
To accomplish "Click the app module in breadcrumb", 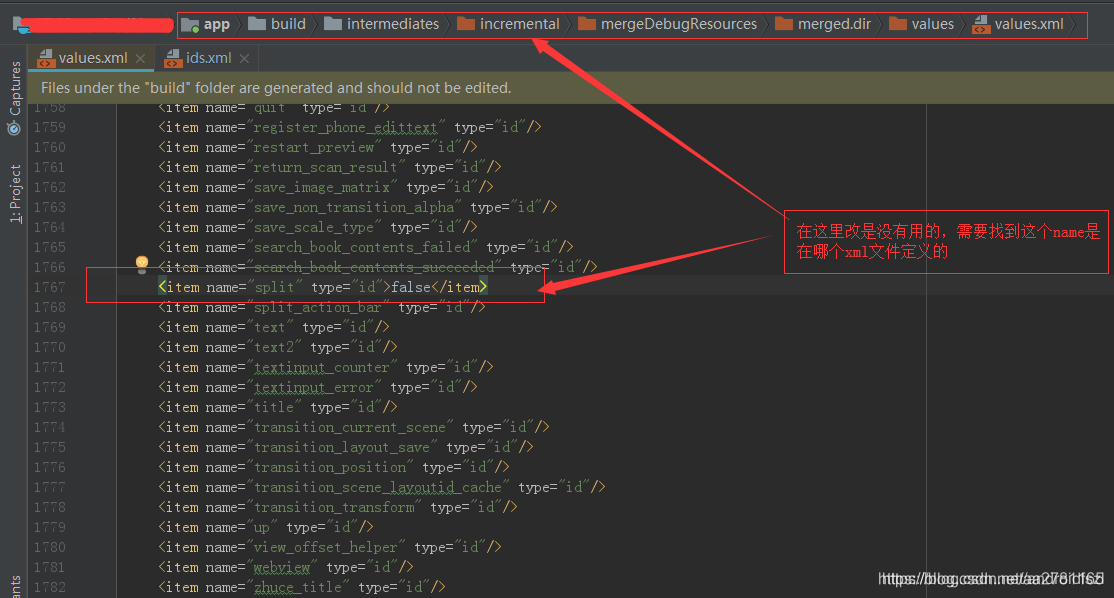I will click(x=206, y=24).
